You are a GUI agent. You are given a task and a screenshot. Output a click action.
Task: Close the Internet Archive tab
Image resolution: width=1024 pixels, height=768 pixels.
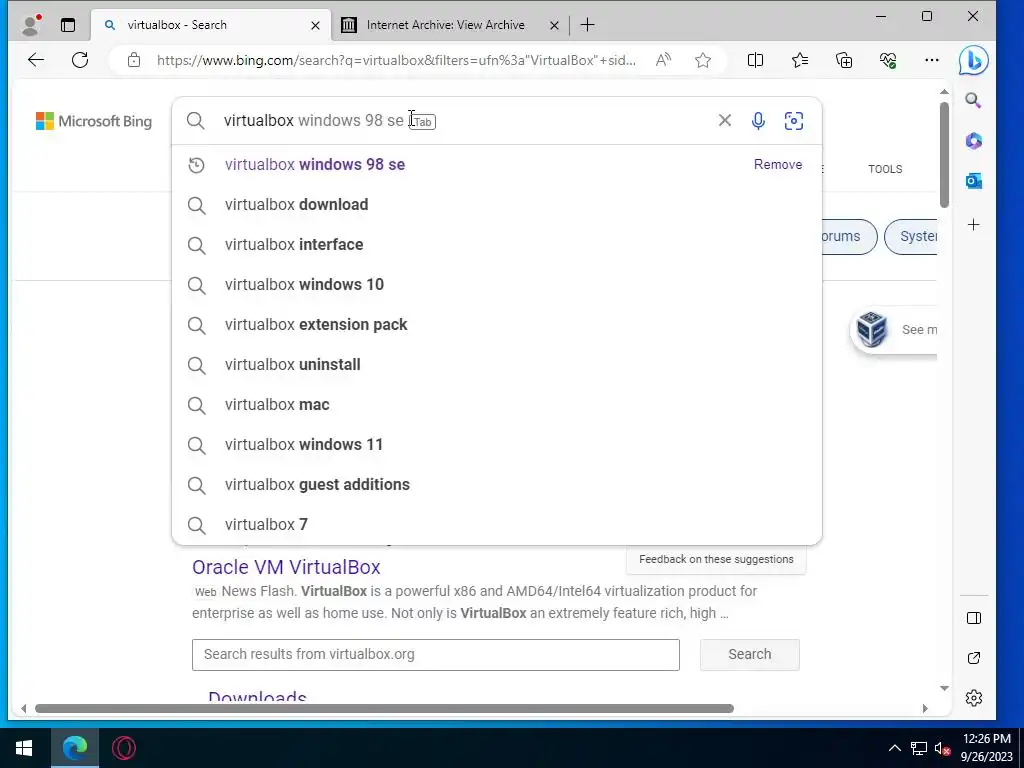coord(554,25)
